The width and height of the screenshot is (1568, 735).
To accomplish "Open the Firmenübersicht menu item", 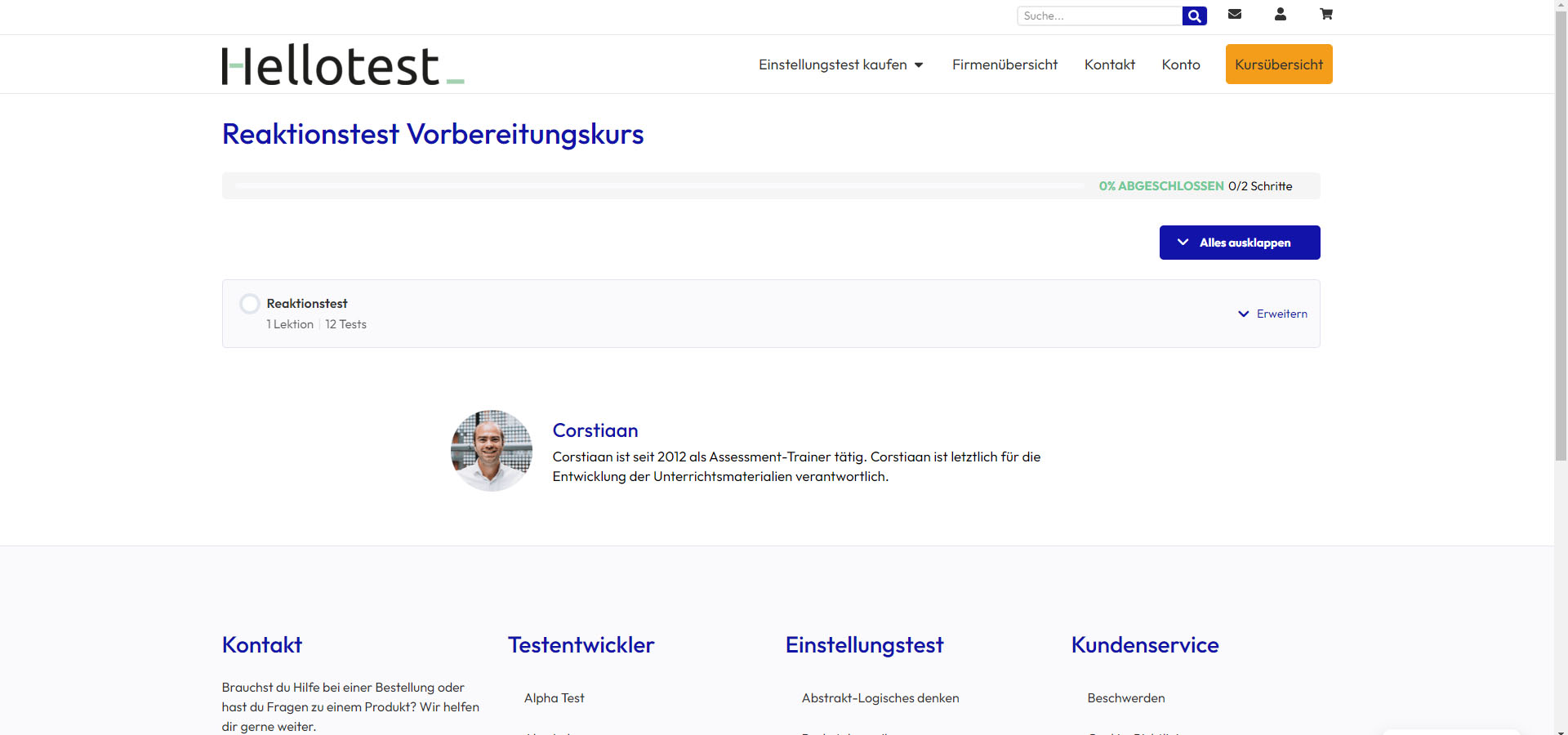I will (1004, 65).
